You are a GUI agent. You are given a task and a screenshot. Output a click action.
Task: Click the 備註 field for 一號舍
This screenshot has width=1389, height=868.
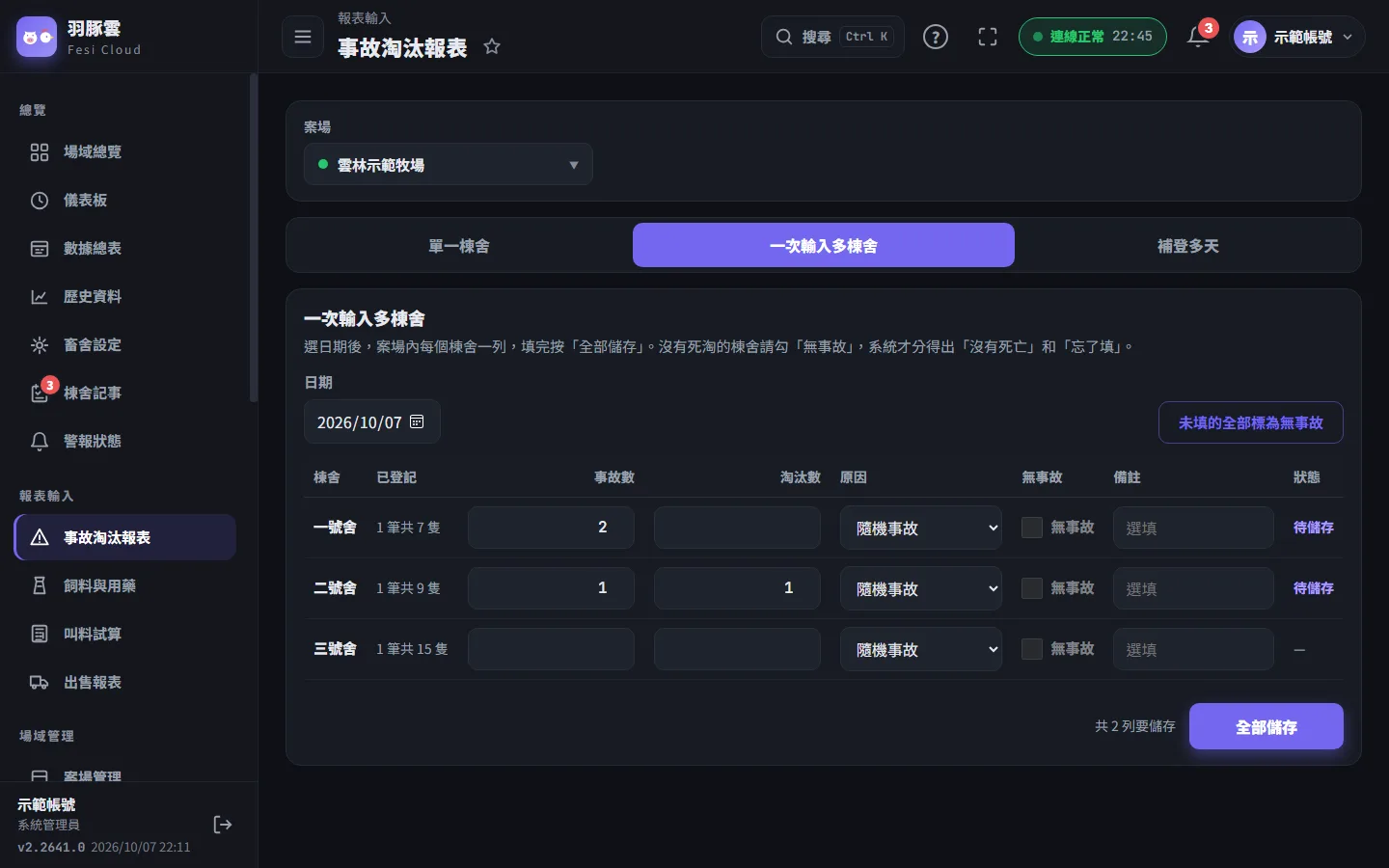(1193, 528)
